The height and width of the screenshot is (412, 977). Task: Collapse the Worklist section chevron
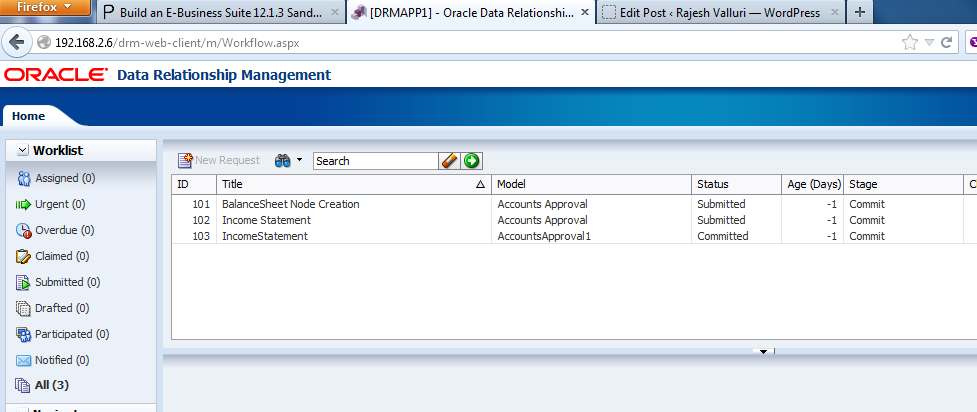(x=22, y=150)
